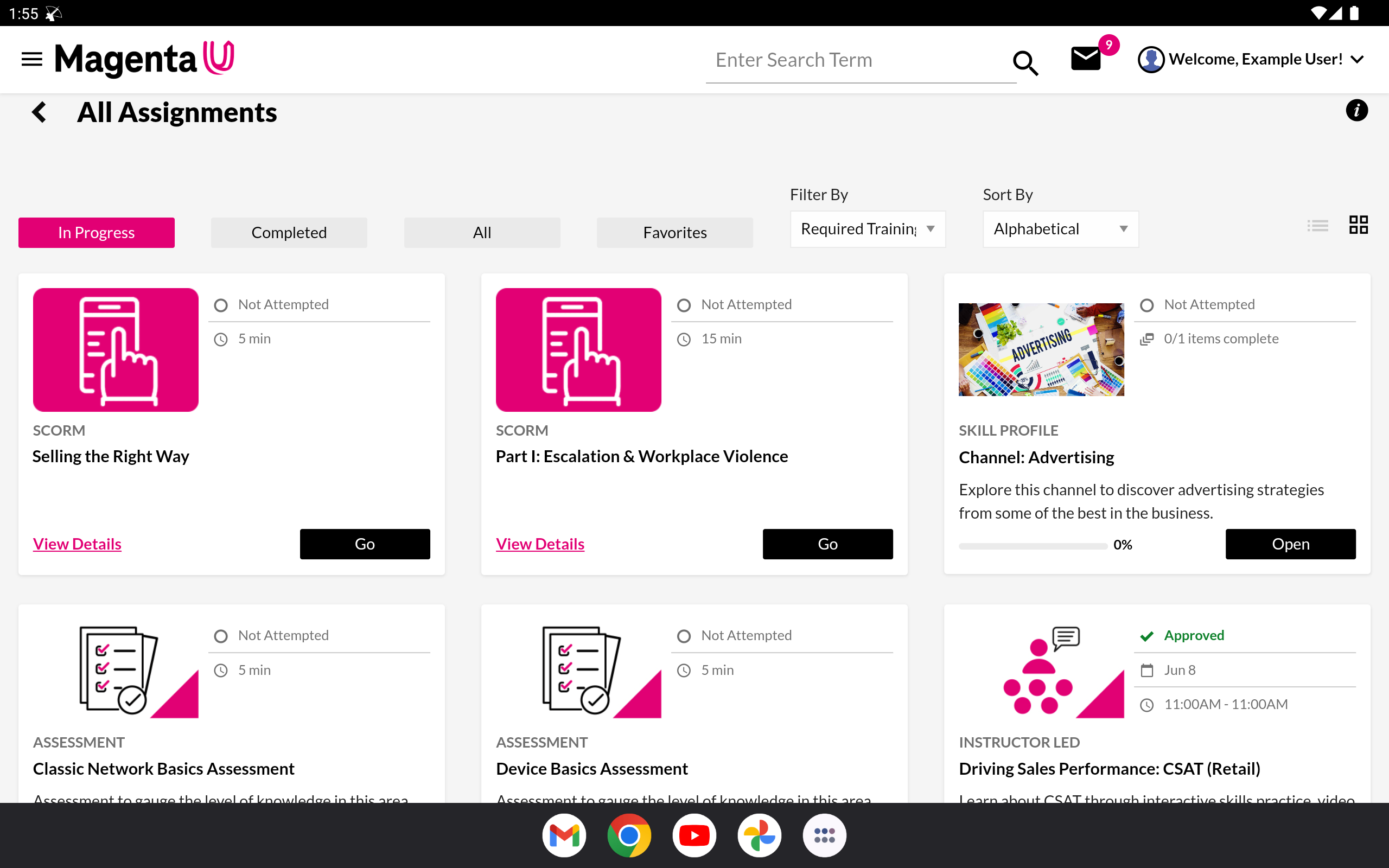This screenshot has width=1389, height=868.
Task: Click the calendar icon beside Jun 8
Action: coord(1147,671)
